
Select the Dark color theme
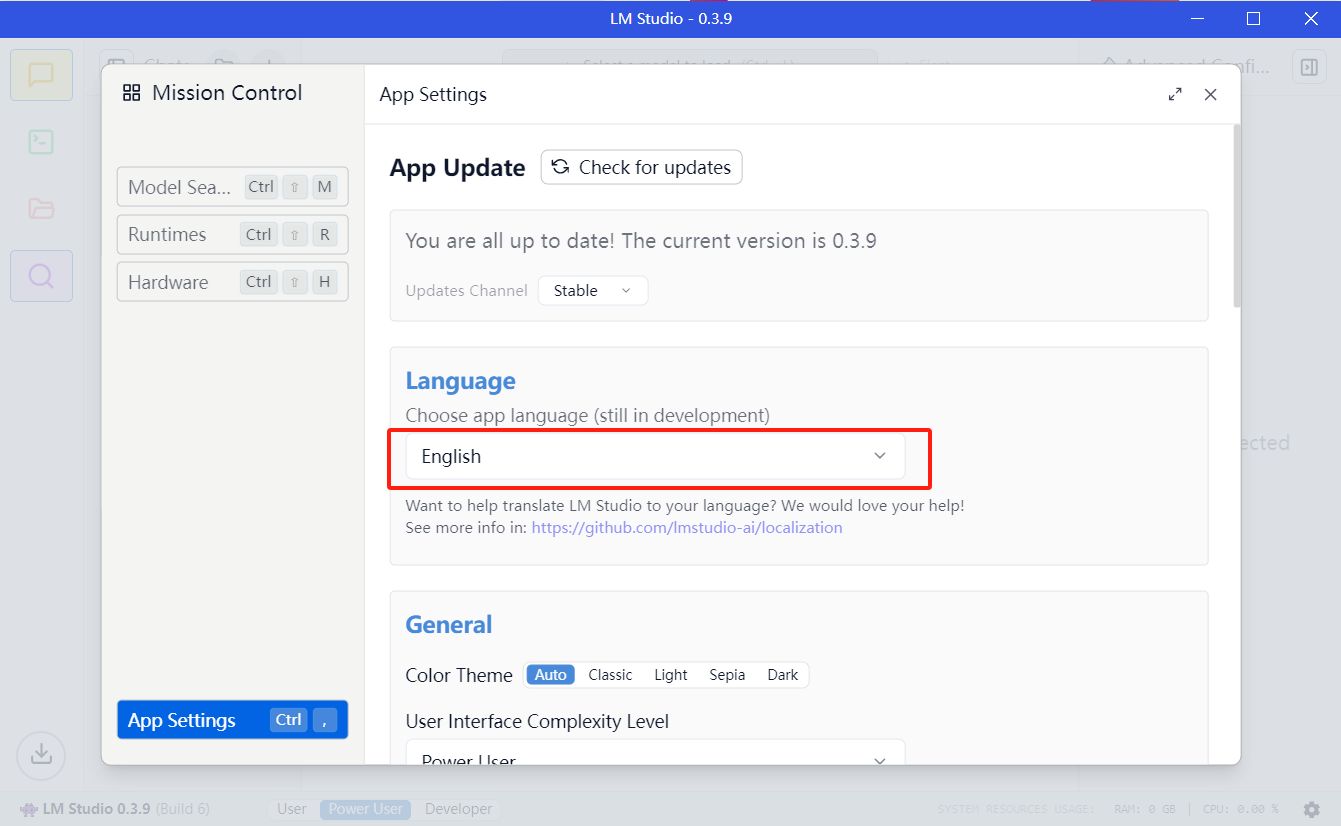pyautogui.click(x=783, y=675)
